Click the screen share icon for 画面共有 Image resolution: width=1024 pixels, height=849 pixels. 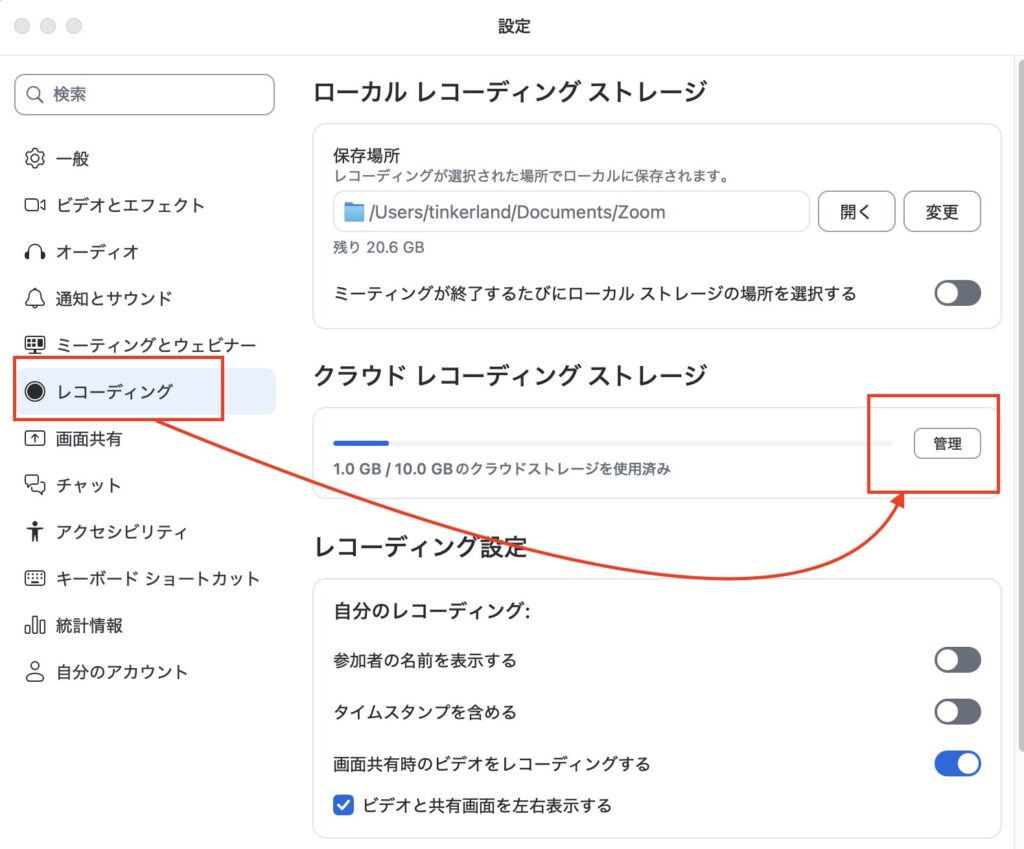click(x=35, y=438)
